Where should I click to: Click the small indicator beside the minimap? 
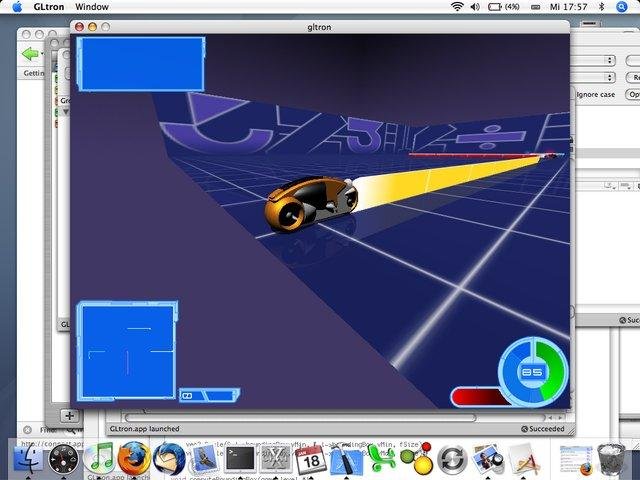(x=209, y=395)
